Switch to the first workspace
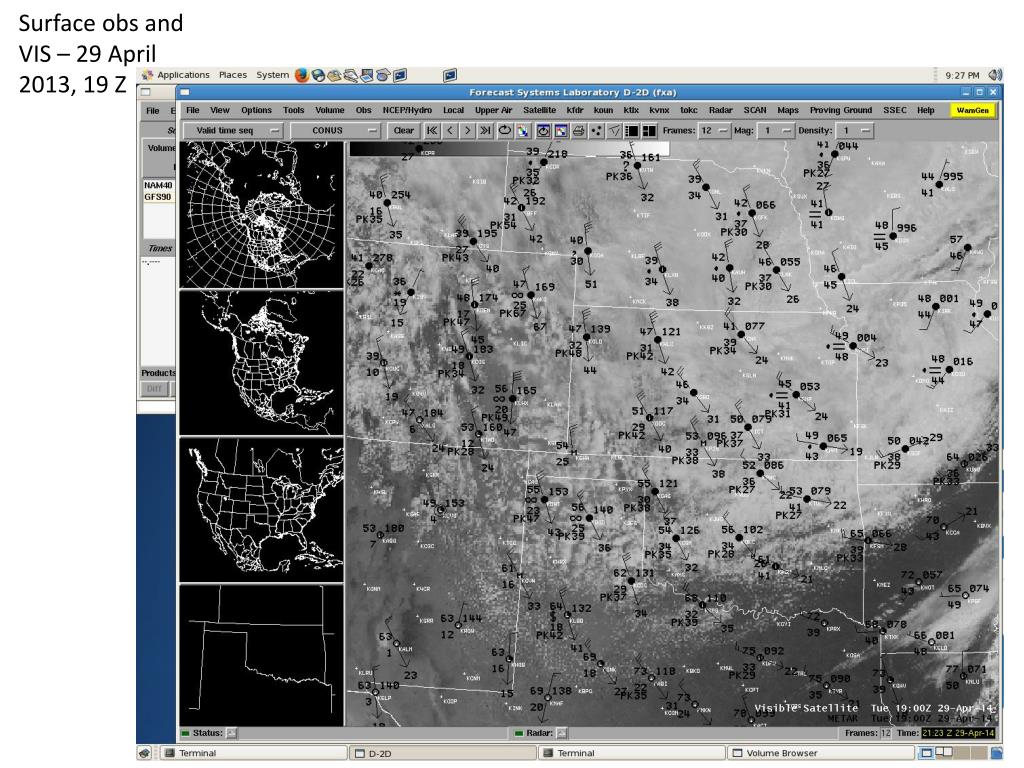The width and height of the screenshot is (1024, 768). click(926, 753)
